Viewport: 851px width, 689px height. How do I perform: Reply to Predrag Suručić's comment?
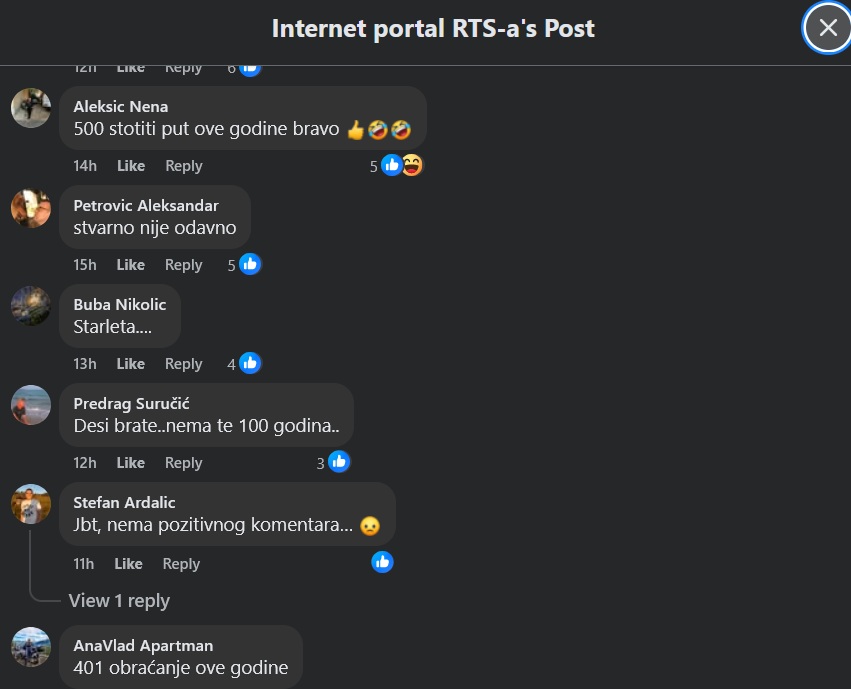(184, 463)
